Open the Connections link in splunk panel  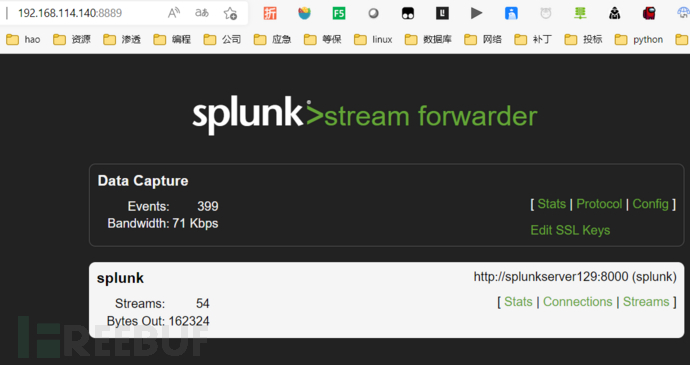577,302
